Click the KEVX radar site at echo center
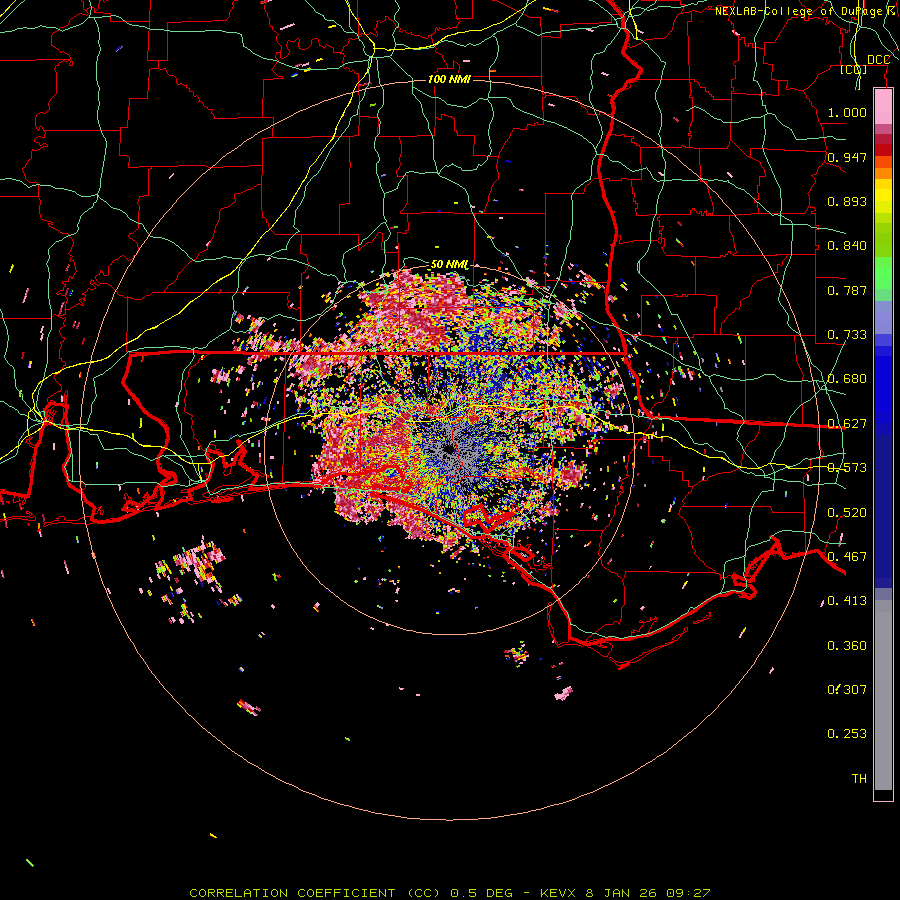The width and height of the screenshot is (900, 900). coord(449,450)
